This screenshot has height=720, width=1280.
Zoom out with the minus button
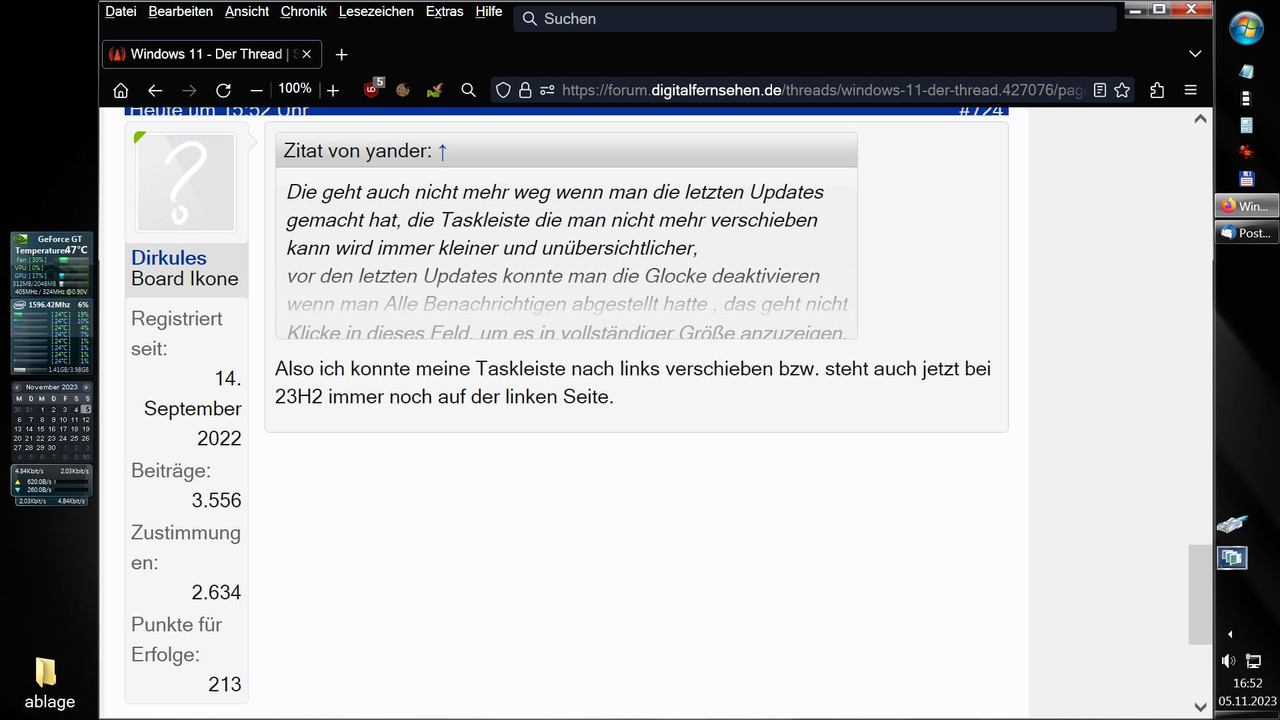click(257, 90)
